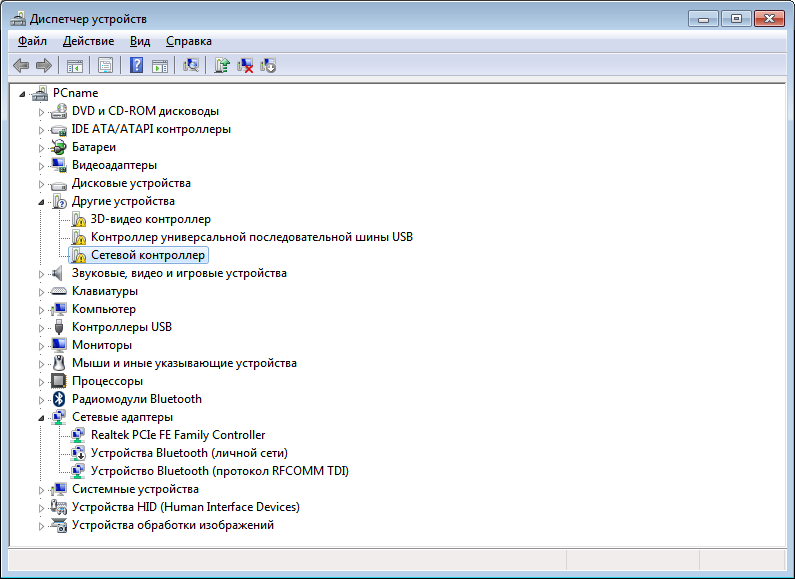The width and height of the screenshot is (795, 579).
Task: Select the DVD и CD-ROM дисководы drive icon
Action: [x=59, y=111]
